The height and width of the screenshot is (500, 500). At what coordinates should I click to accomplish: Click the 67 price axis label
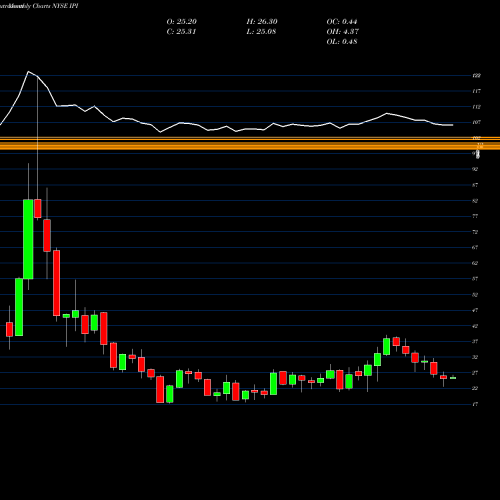[x=475, y=247]
